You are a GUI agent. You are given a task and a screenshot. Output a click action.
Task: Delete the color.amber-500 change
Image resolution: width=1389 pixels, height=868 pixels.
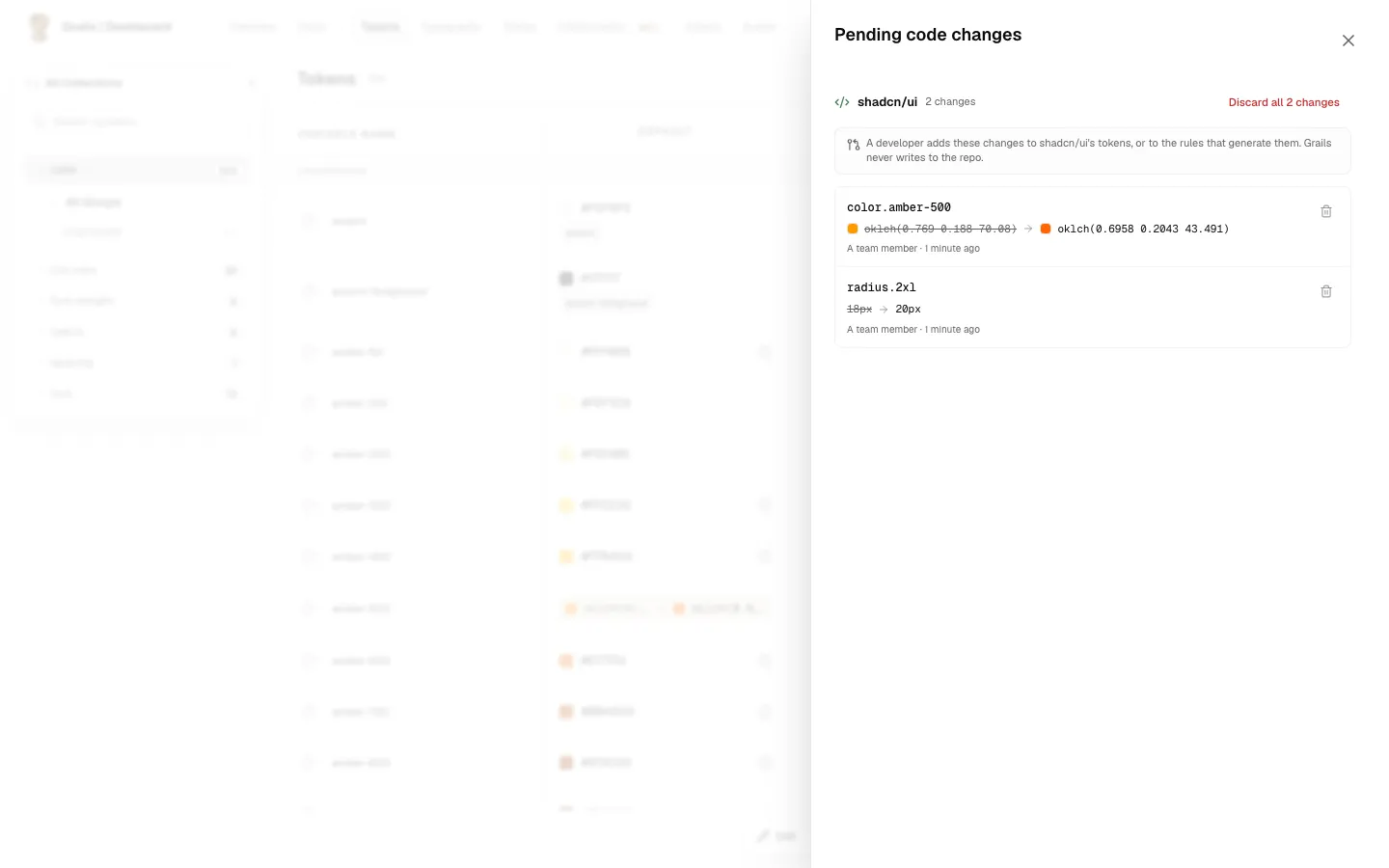click(x=1326, y=211)
